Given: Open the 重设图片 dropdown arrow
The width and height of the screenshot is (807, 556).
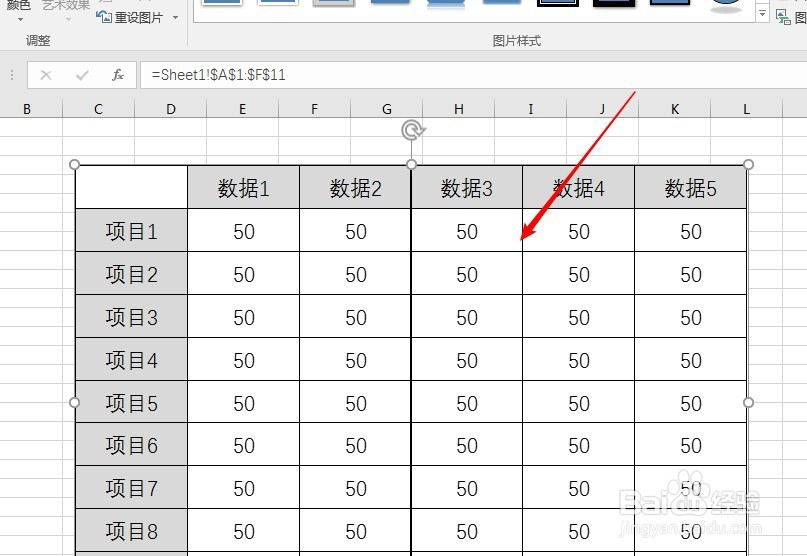Looking at the screenshot, I should pos(176,18).
